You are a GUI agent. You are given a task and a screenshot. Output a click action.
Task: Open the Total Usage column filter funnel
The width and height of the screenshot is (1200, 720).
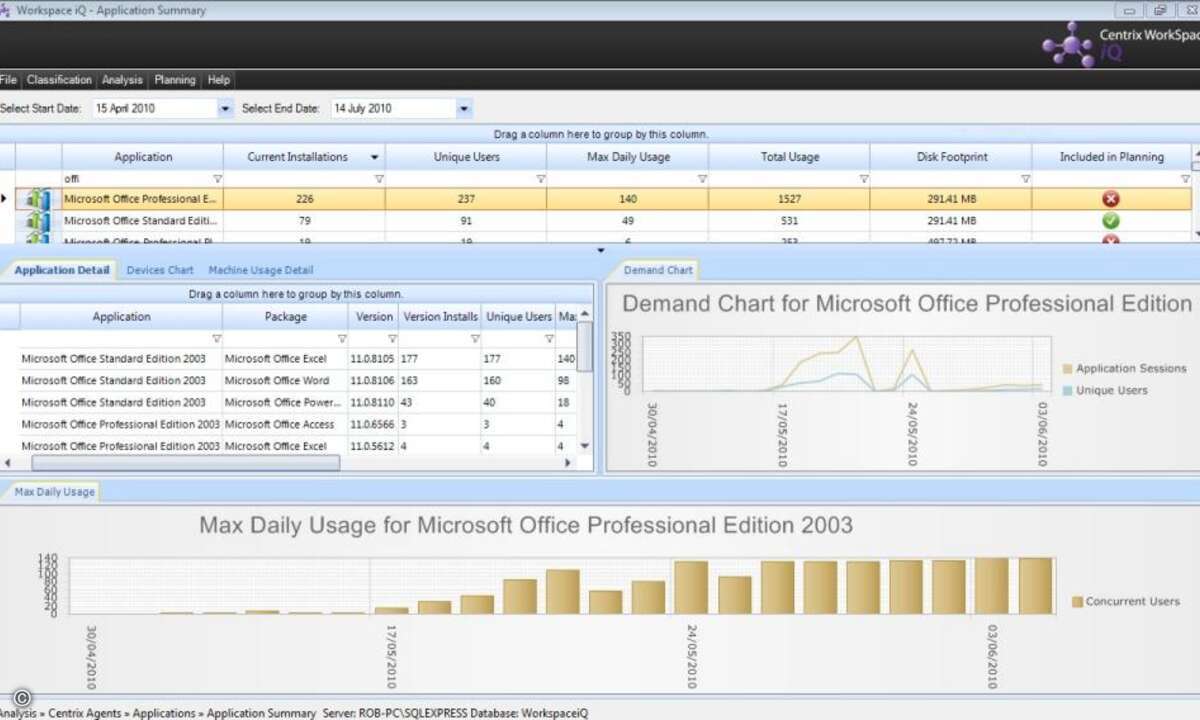point(864,179)
